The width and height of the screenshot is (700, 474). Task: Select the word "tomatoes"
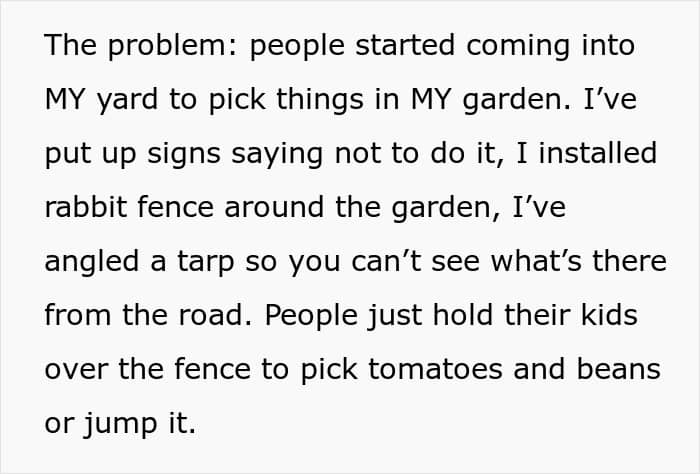pos(435,370)
